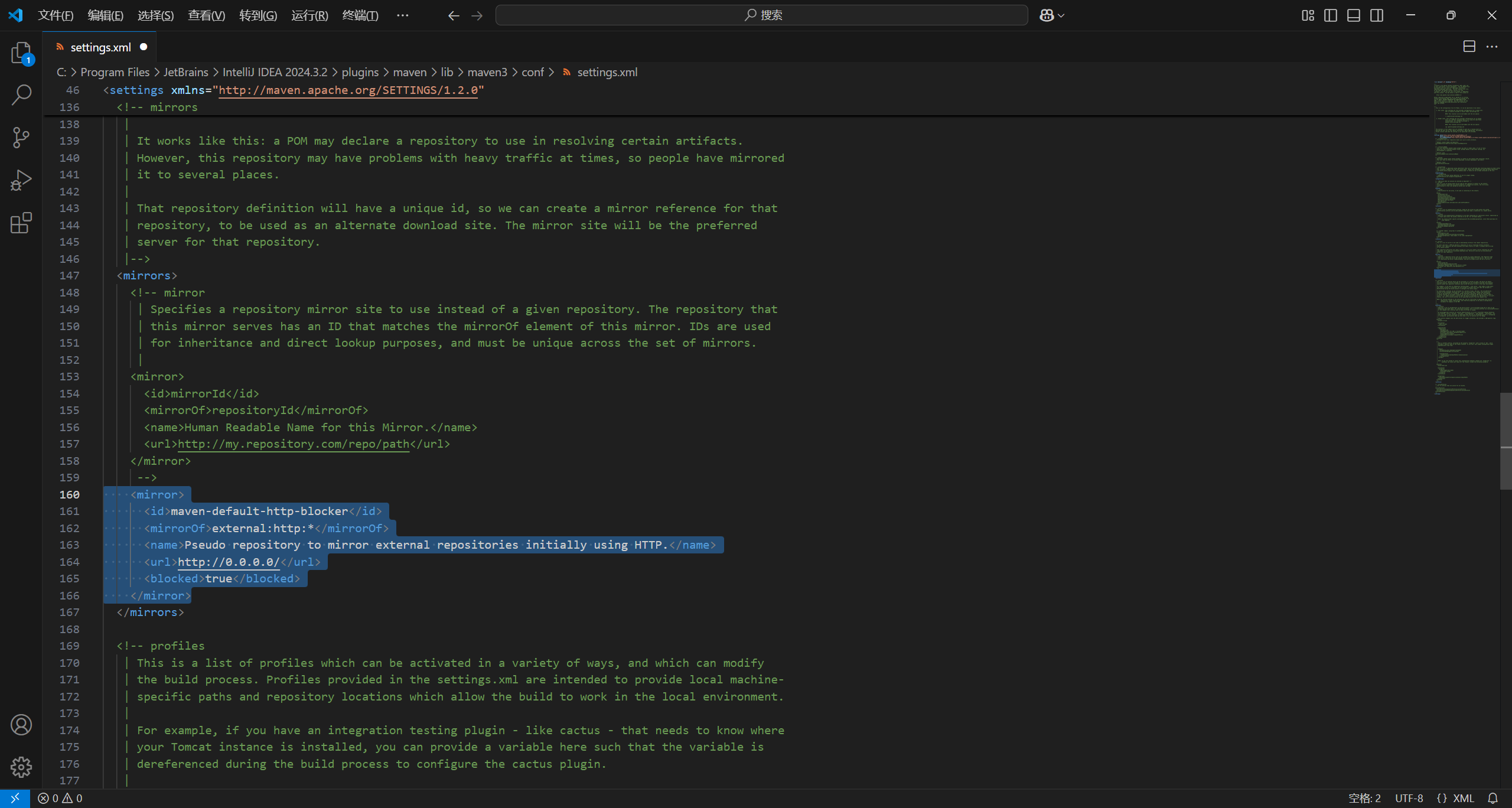Open notifications bell in status bar
Image resolution: width=1512 pixels, height=808 pixels.
pos(1493,799)
